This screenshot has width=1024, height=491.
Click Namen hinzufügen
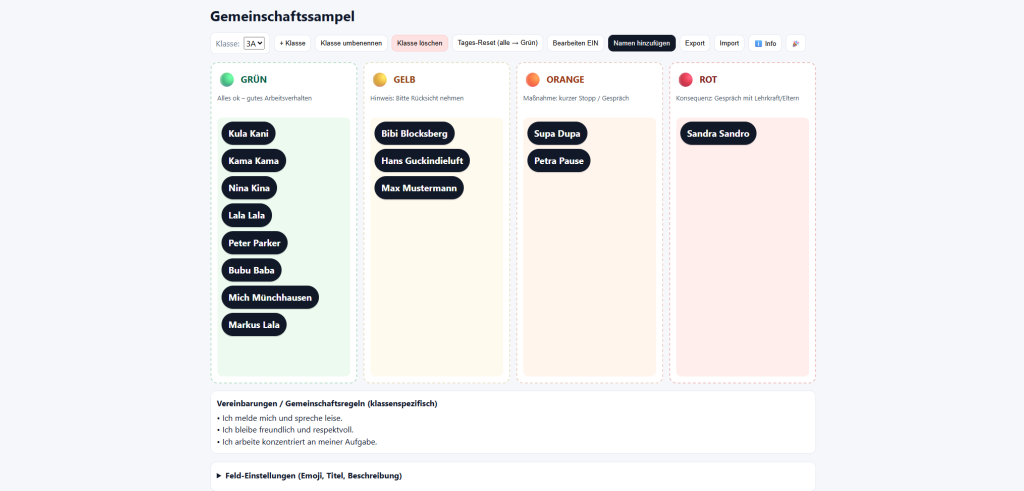point(641,43)
